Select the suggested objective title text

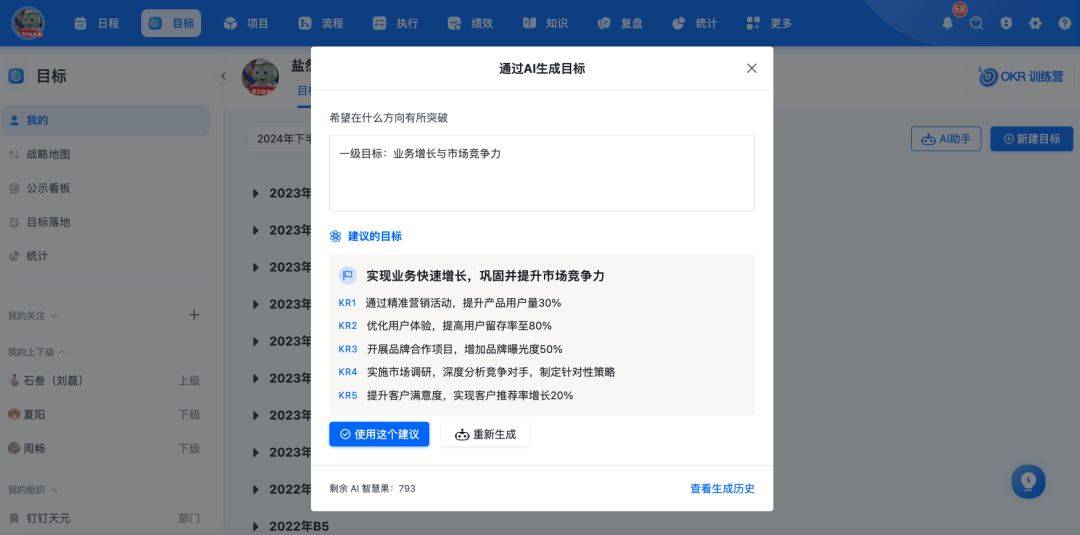486,276
